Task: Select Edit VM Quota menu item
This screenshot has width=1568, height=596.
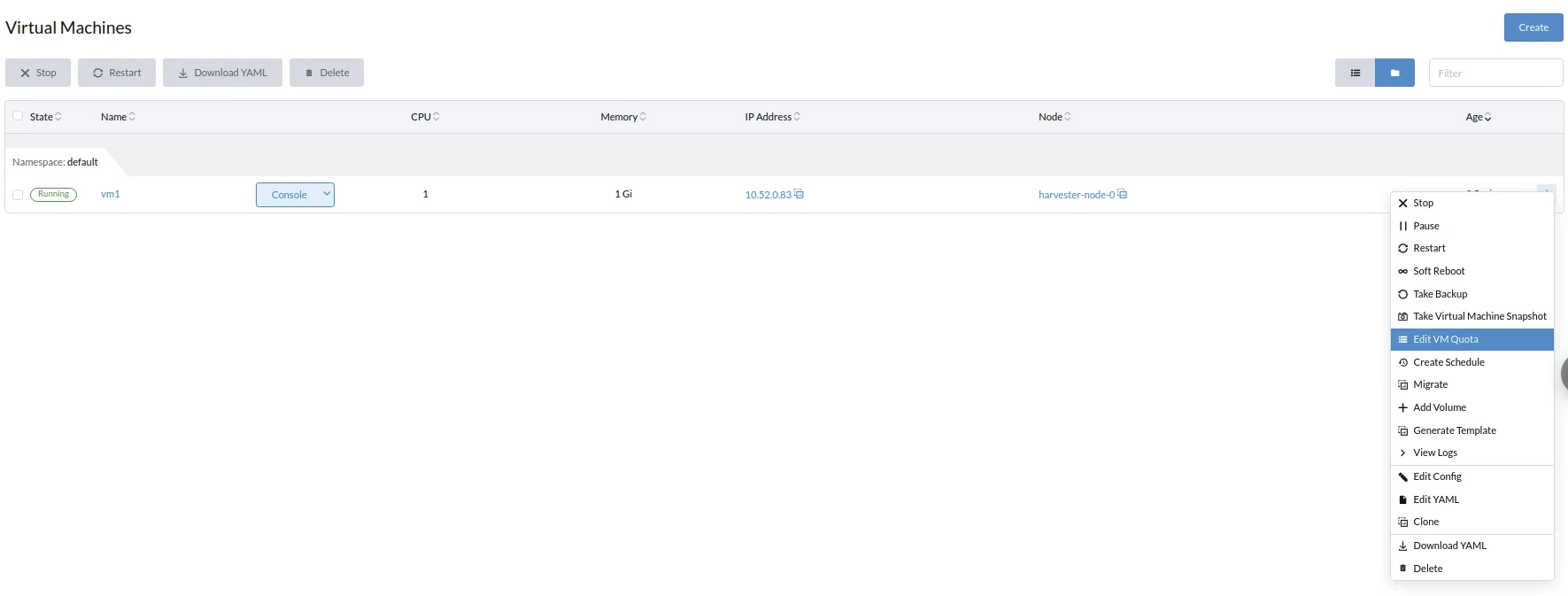Action: point(1445,339)
